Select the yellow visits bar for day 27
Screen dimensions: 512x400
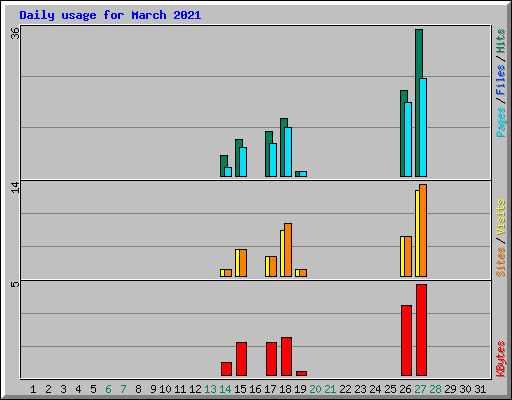pyautogui.click(x=417, y=233)
